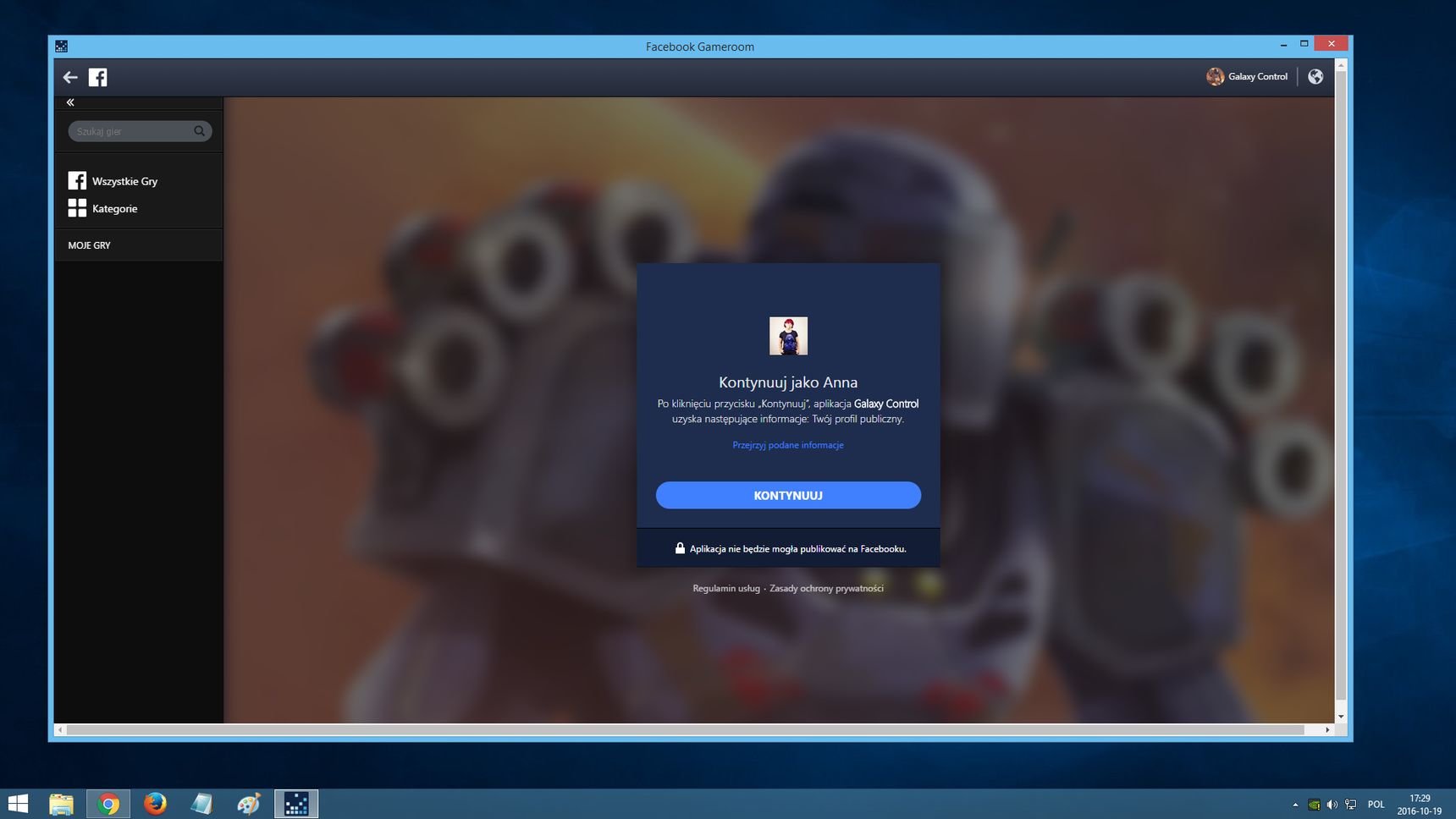Open the 'Regulamin usług' link

[x=726, y=588]
